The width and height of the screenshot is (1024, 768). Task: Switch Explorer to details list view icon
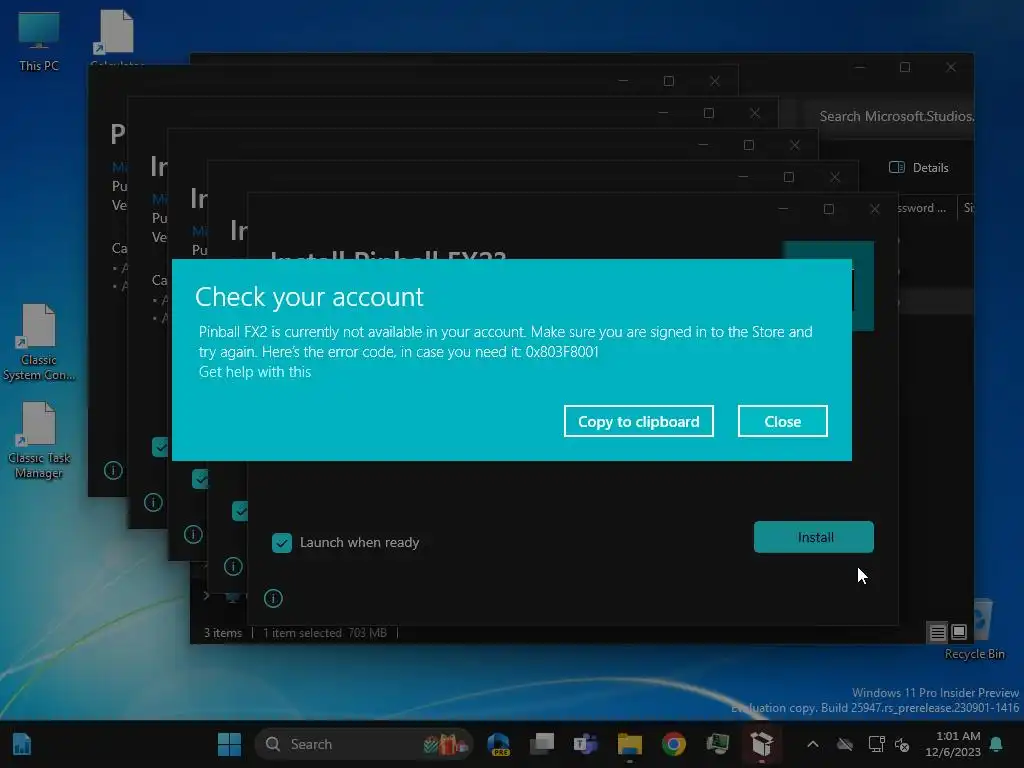(937, 632)
